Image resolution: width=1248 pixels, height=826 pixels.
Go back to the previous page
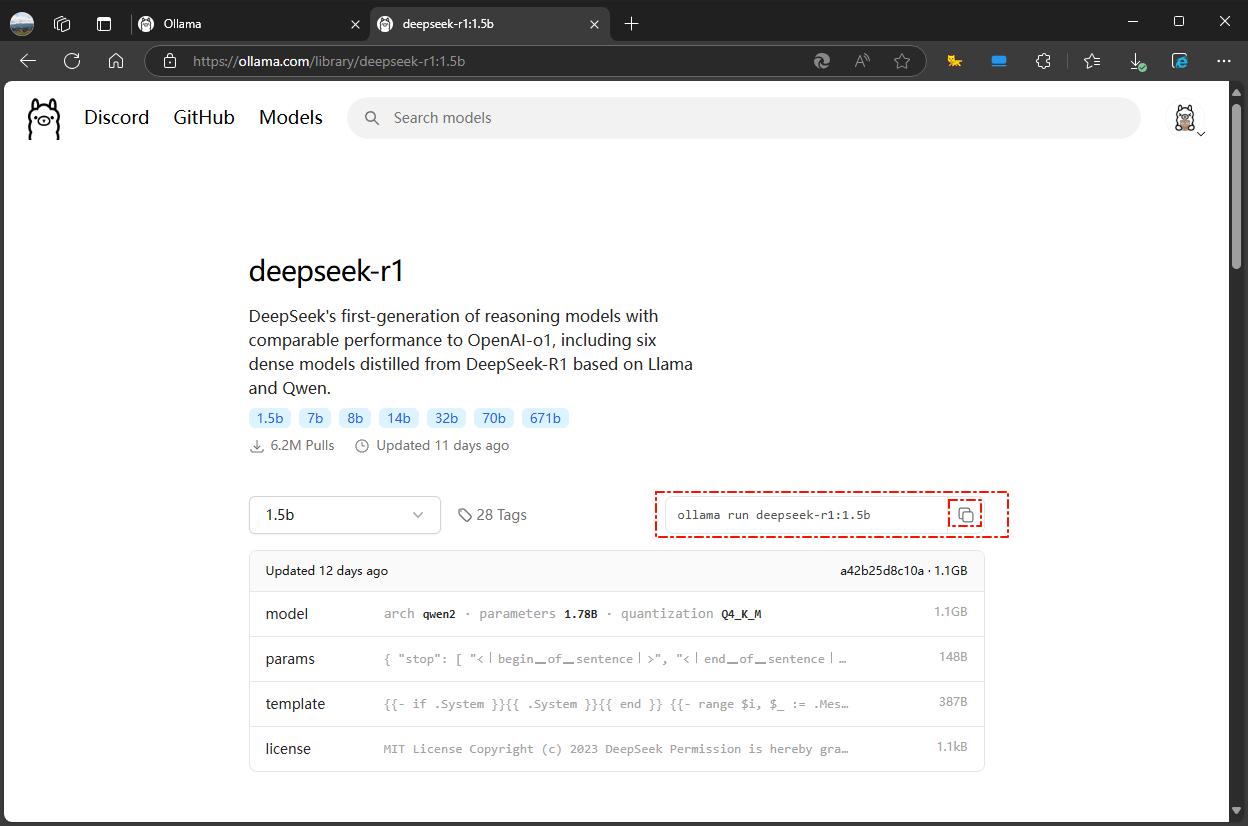click(28, 61)
